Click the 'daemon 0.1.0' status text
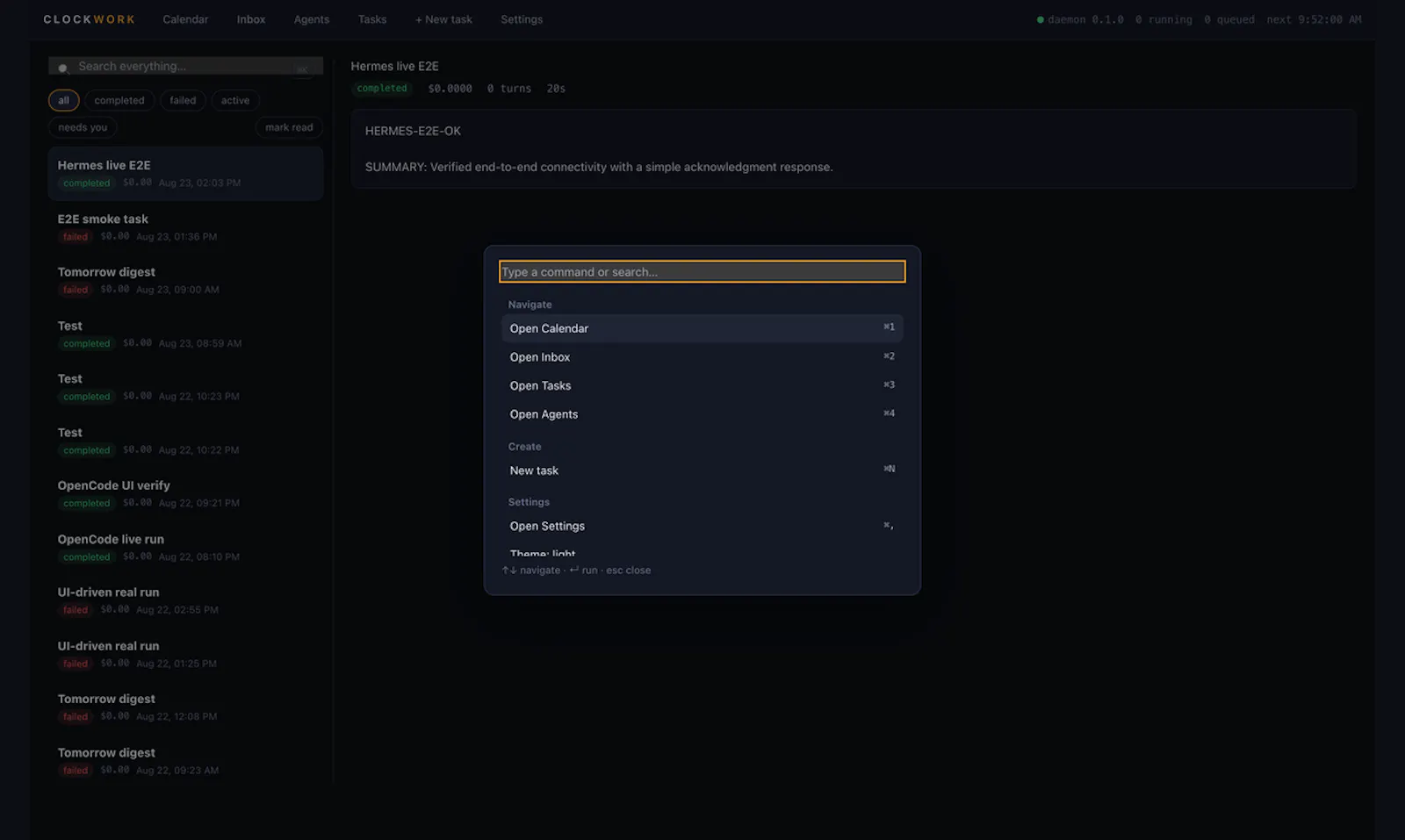Viewport: 1405px width, 840px height. [x=1085, y=19]
